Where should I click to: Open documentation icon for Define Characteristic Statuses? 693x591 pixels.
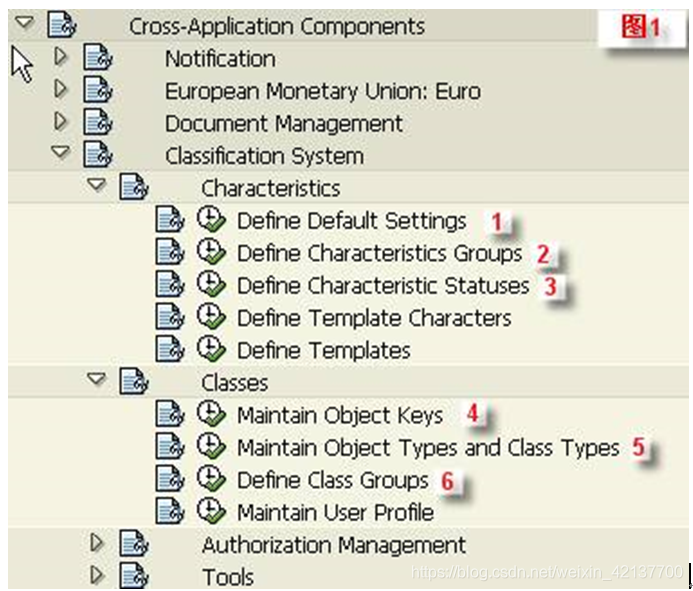[x=170, y=283]
